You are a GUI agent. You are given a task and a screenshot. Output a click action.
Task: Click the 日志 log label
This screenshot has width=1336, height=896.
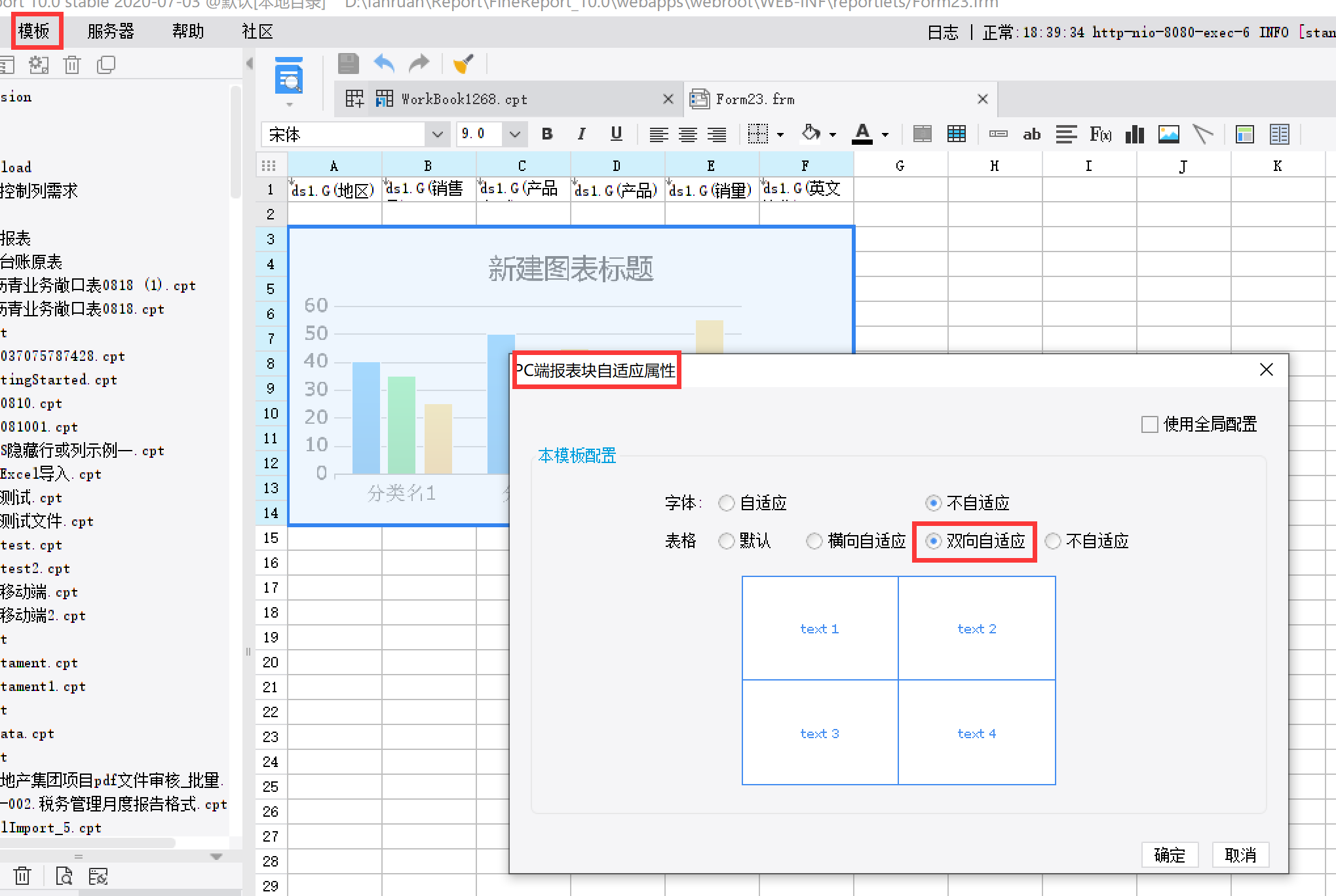pos(943,32)
